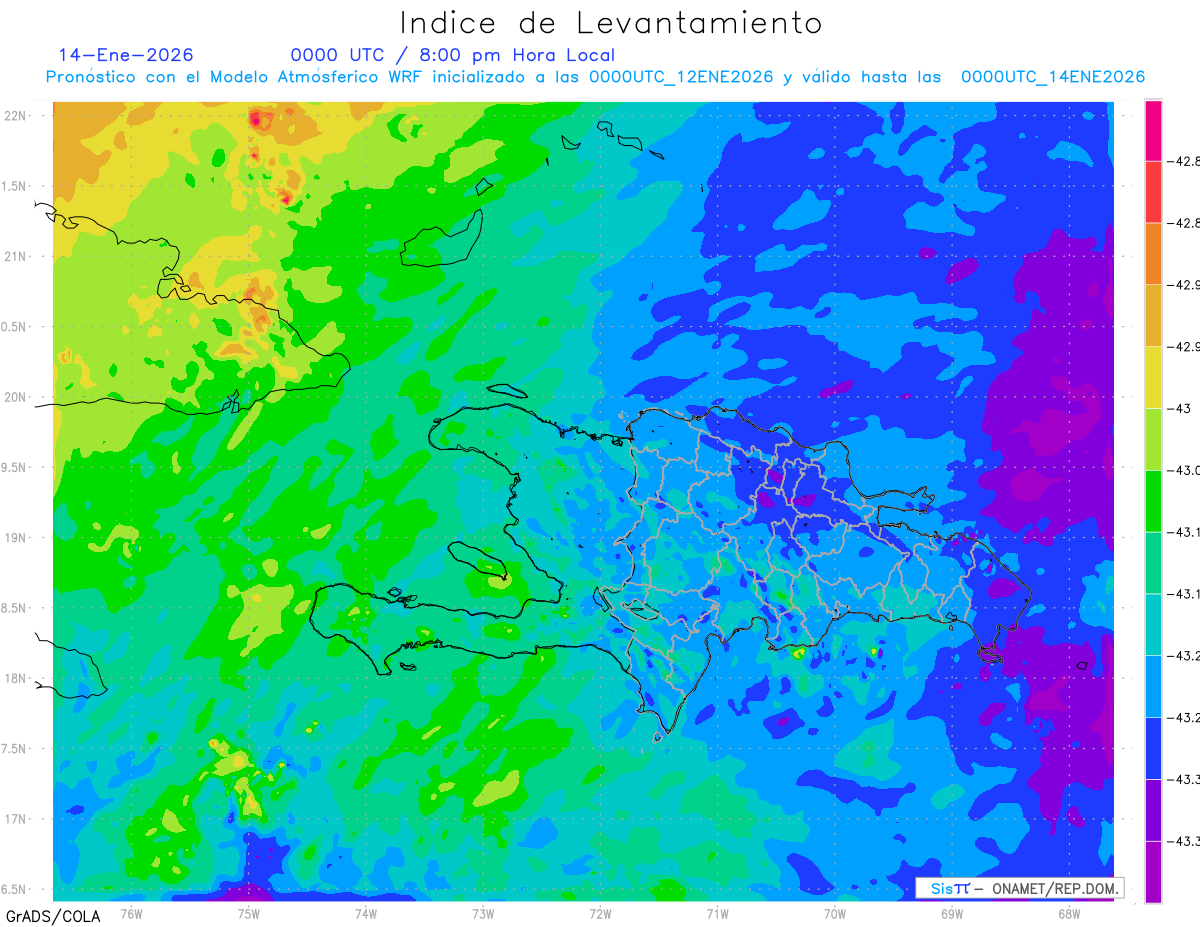The width and height of the screenshot is (1200, 927).
Task: Pick the red swatch on the color bar
Action: [x=1153, y=192]
